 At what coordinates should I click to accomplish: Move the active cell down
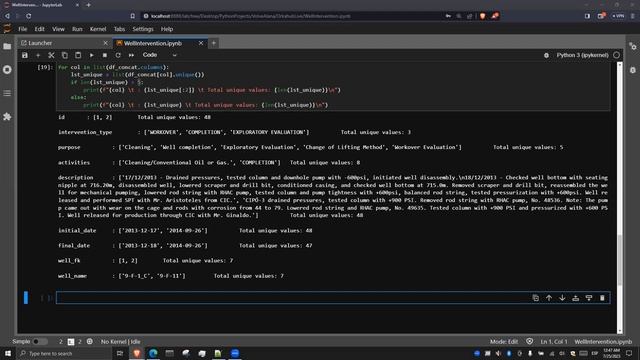point(562,298)
